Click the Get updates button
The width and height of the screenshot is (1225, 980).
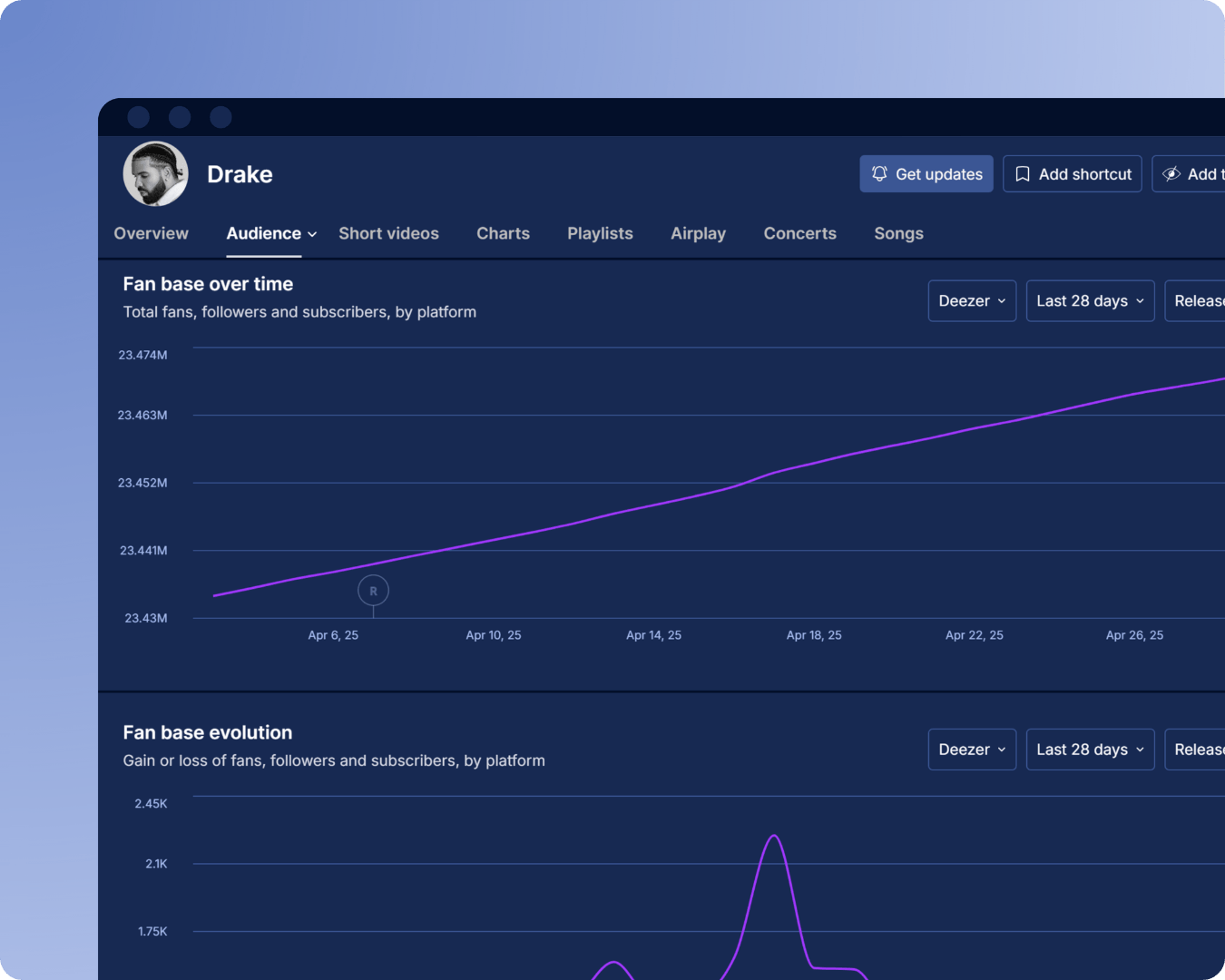pos(926,173)
